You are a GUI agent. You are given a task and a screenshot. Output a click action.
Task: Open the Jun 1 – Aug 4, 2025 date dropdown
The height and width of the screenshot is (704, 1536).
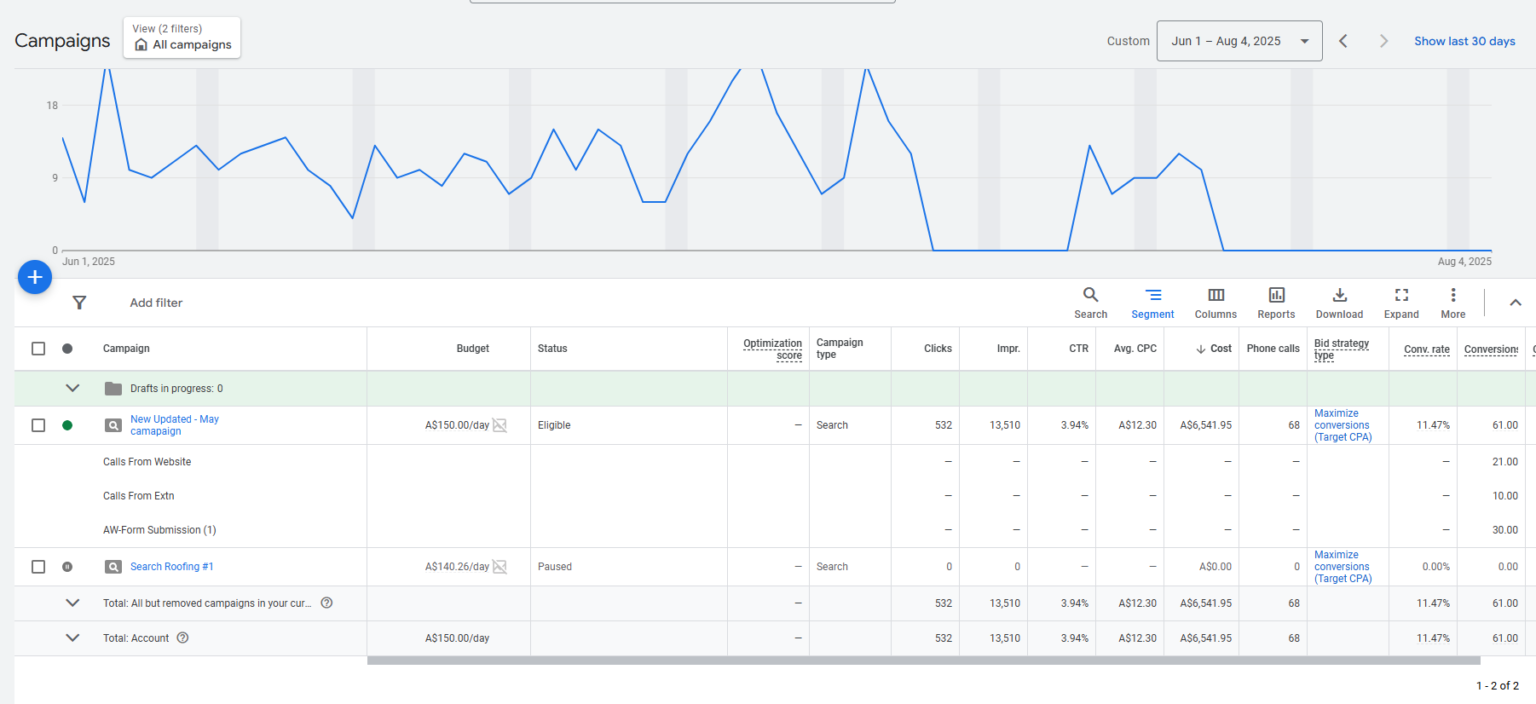1239,41
